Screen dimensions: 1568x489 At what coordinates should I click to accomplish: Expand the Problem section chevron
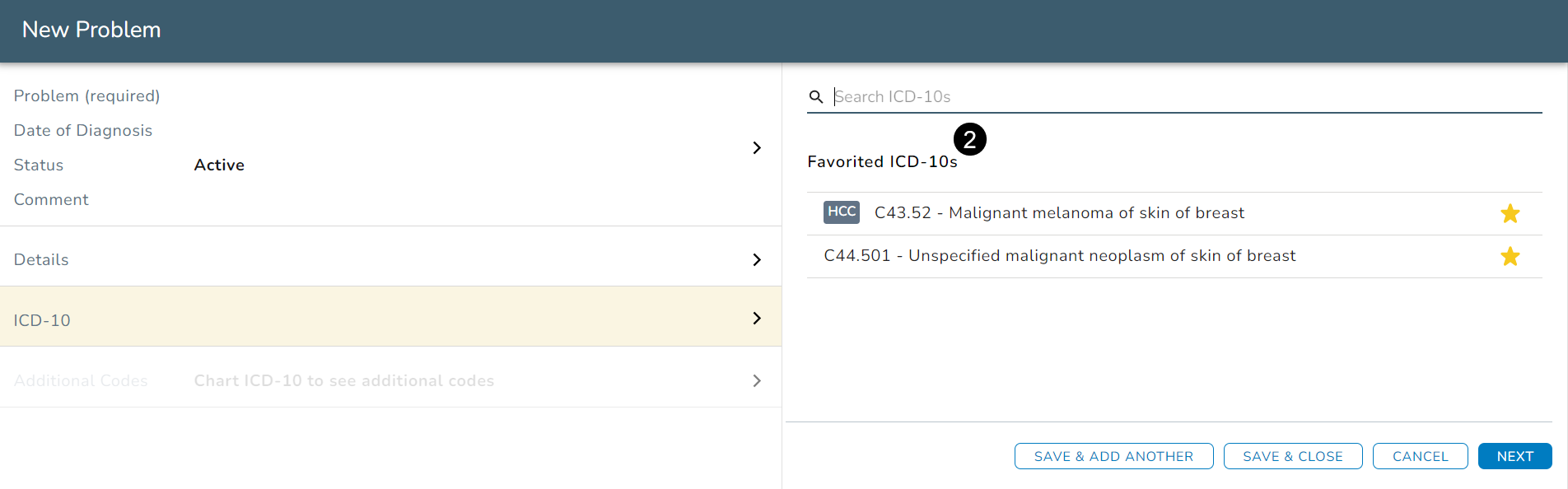(757, 148)
